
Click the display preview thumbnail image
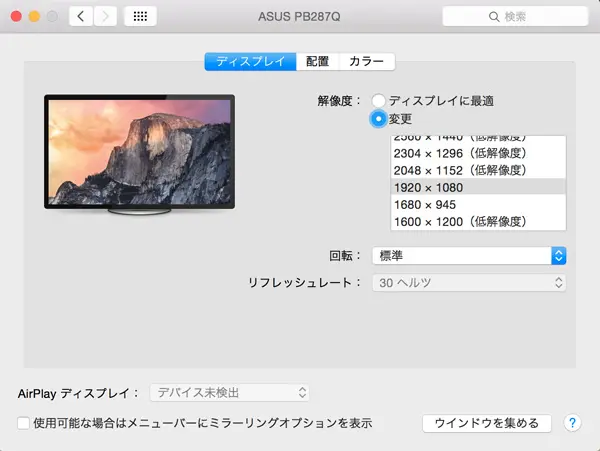point(140,154)
